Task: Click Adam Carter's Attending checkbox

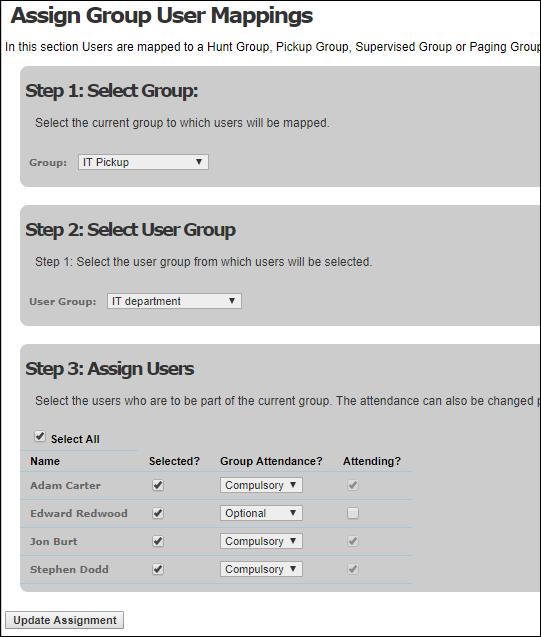Action: 353,485
